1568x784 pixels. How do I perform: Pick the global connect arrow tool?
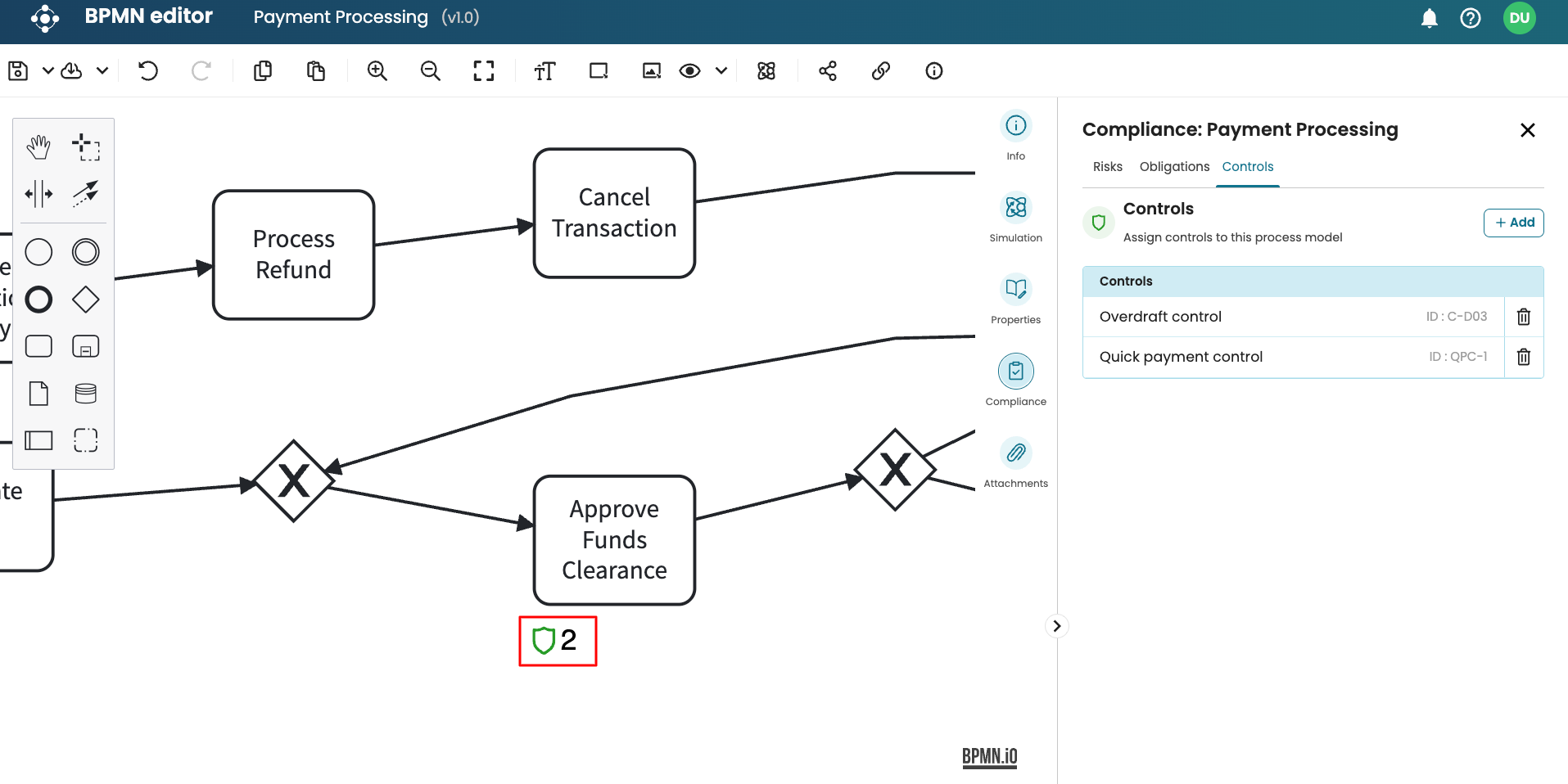click(86, 194)
